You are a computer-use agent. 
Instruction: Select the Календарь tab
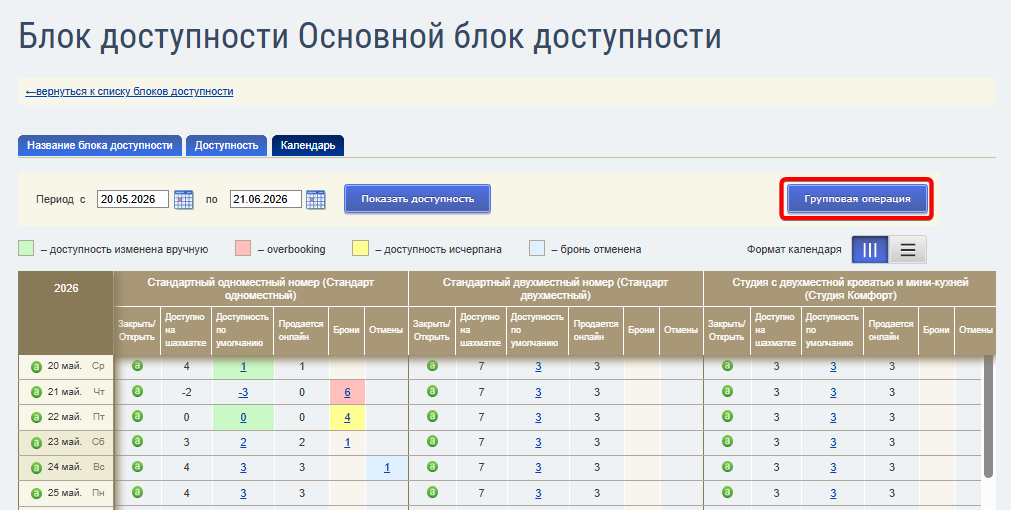[x=308, y=146]
